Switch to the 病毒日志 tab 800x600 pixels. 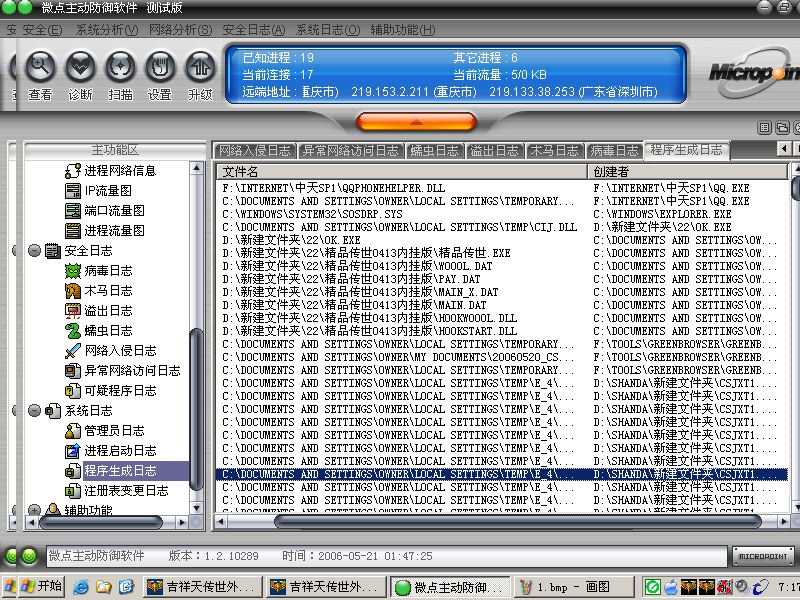[614, 151]
